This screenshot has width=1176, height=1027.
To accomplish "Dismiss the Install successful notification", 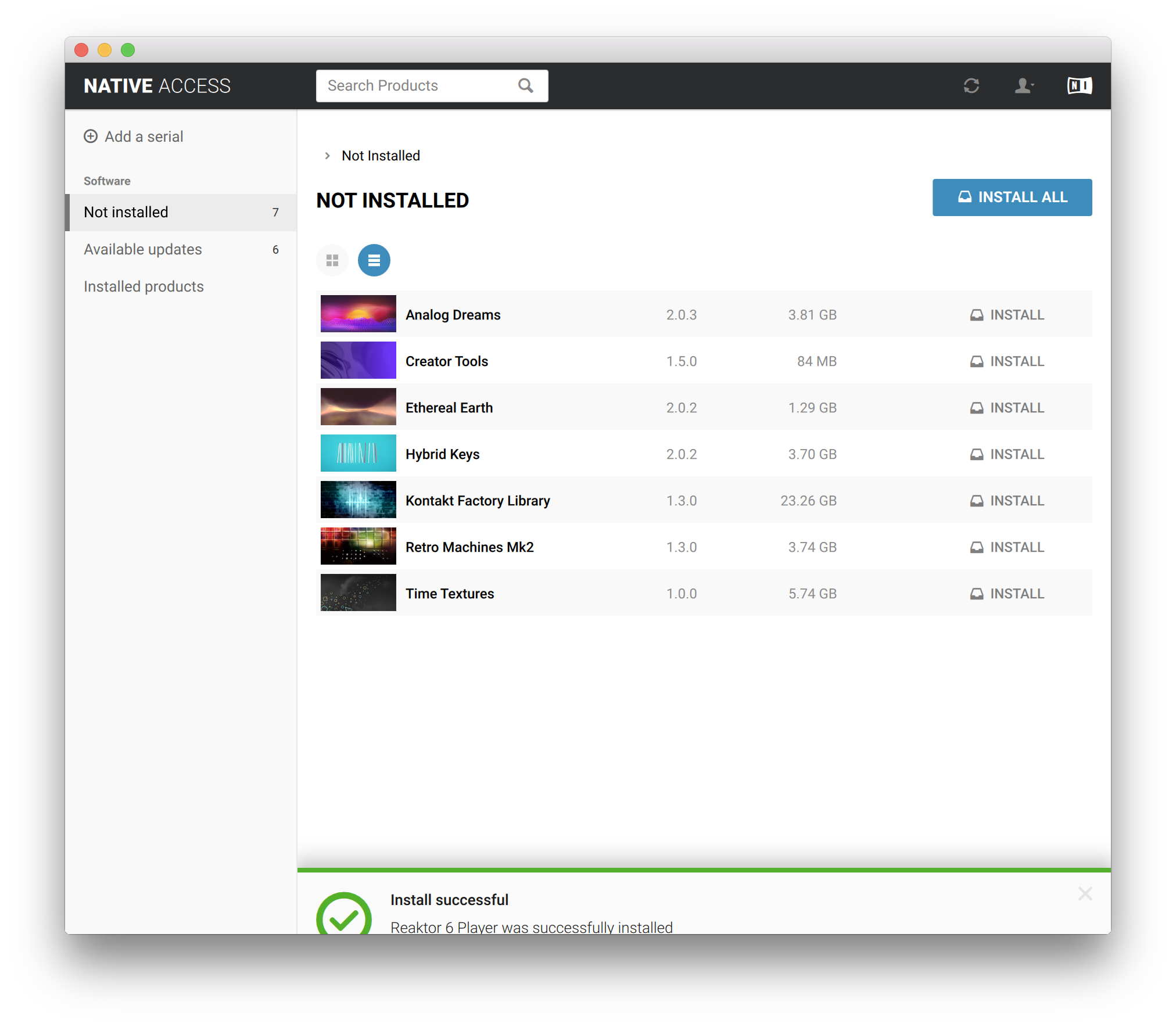I will [x=1085, y=893].
